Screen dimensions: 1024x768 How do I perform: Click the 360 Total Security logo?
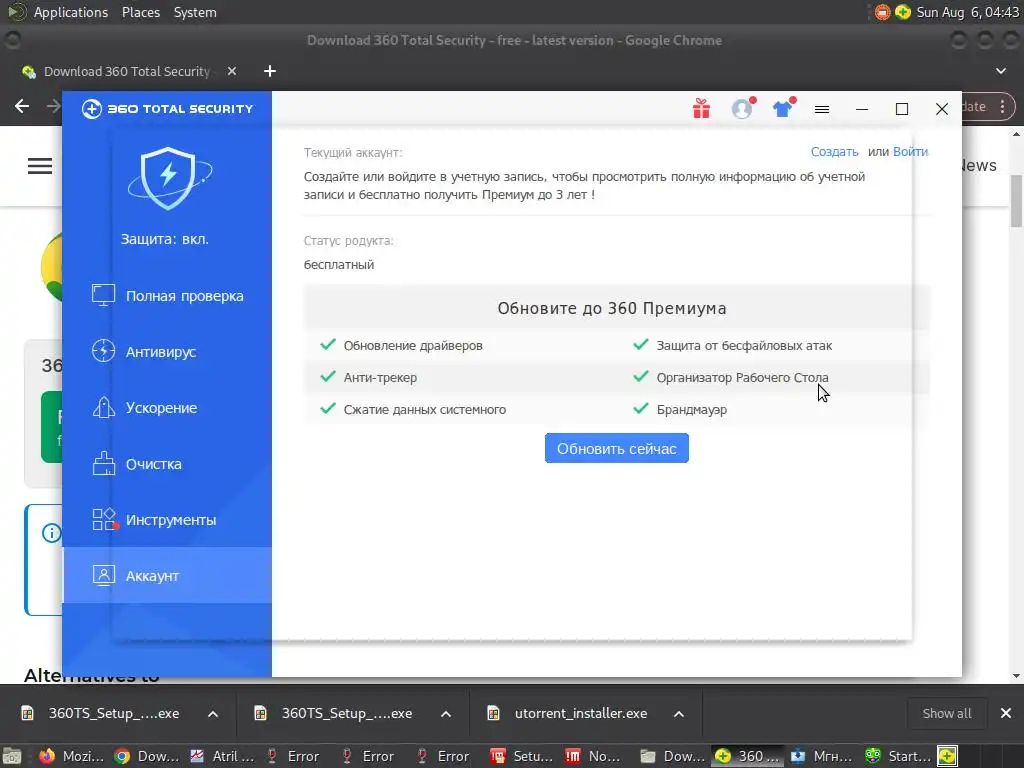click(x=167, y=108)
